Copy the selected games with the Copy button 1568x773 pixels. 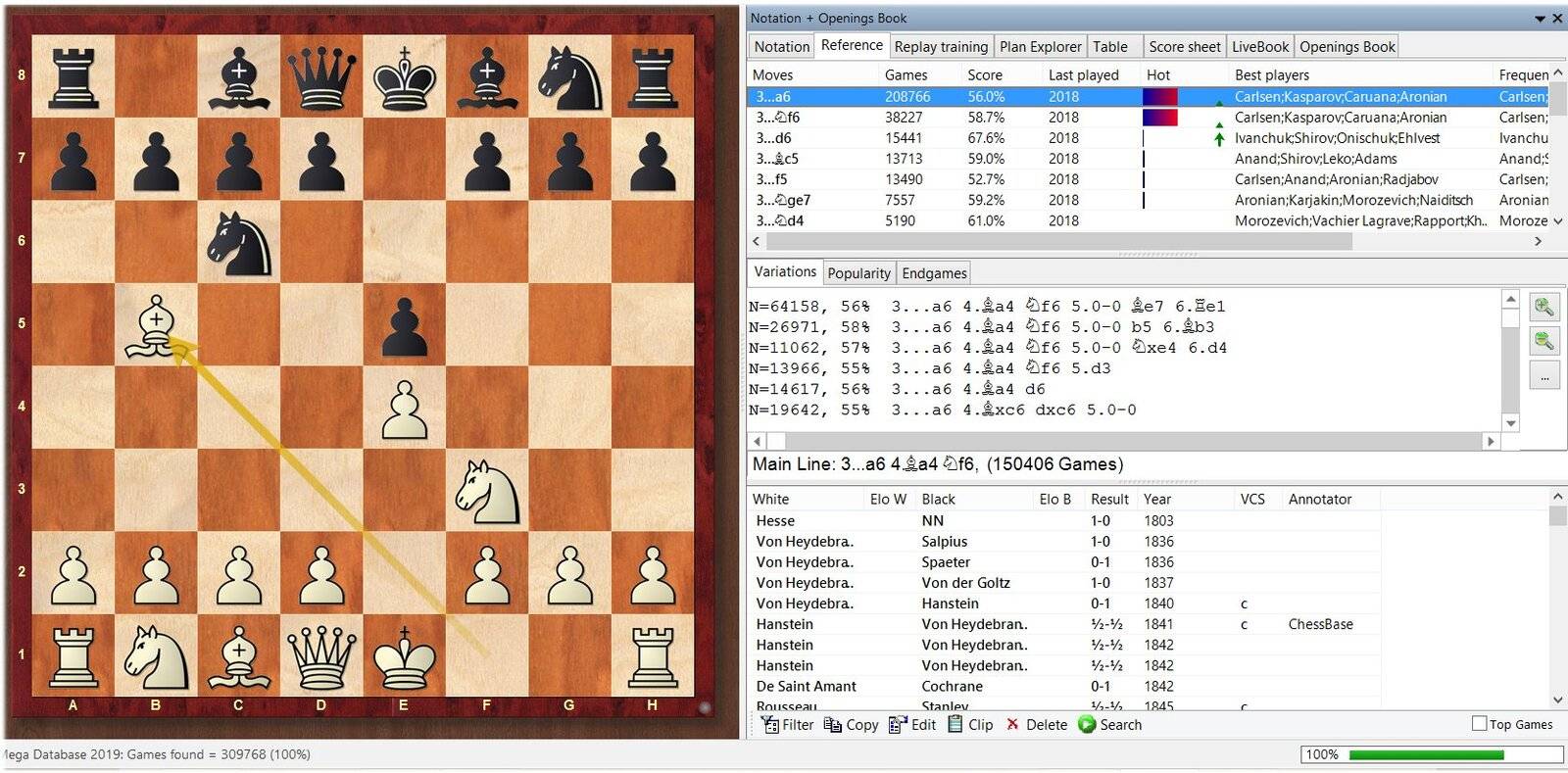click(x=851, y=725)
